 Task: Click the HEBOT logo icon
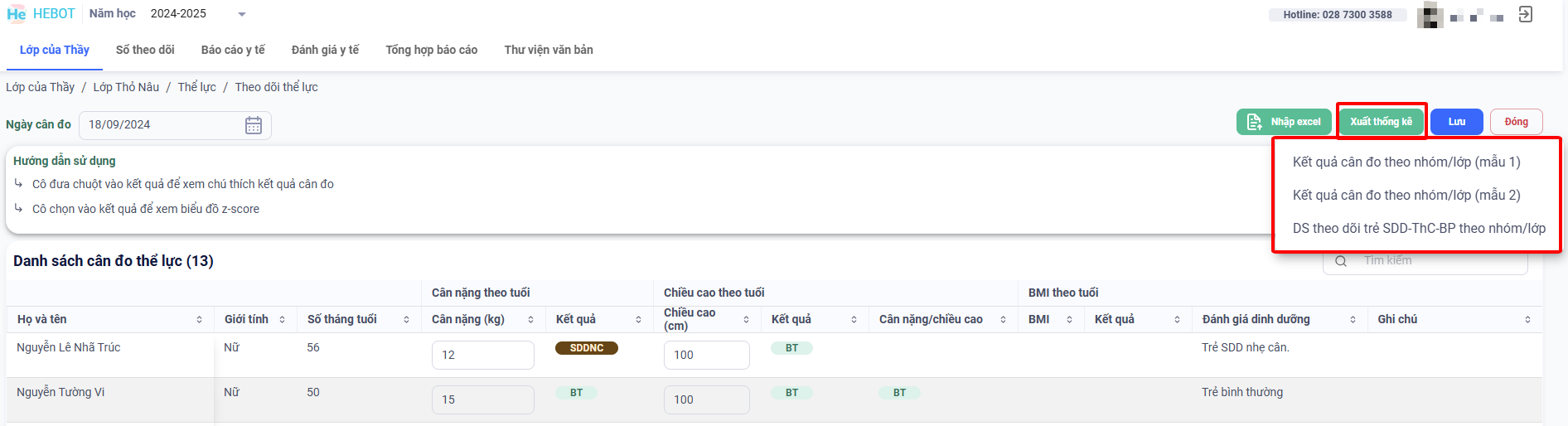pyautogui.click(x=17, y=14)
